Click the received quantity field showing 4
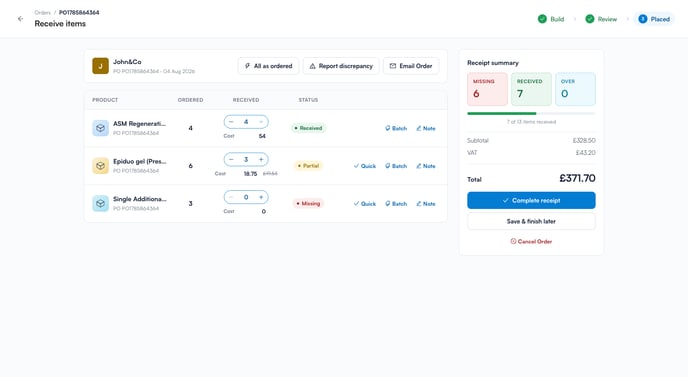The height and width of the screenshot is (377, 688). (x=246, y=122)
